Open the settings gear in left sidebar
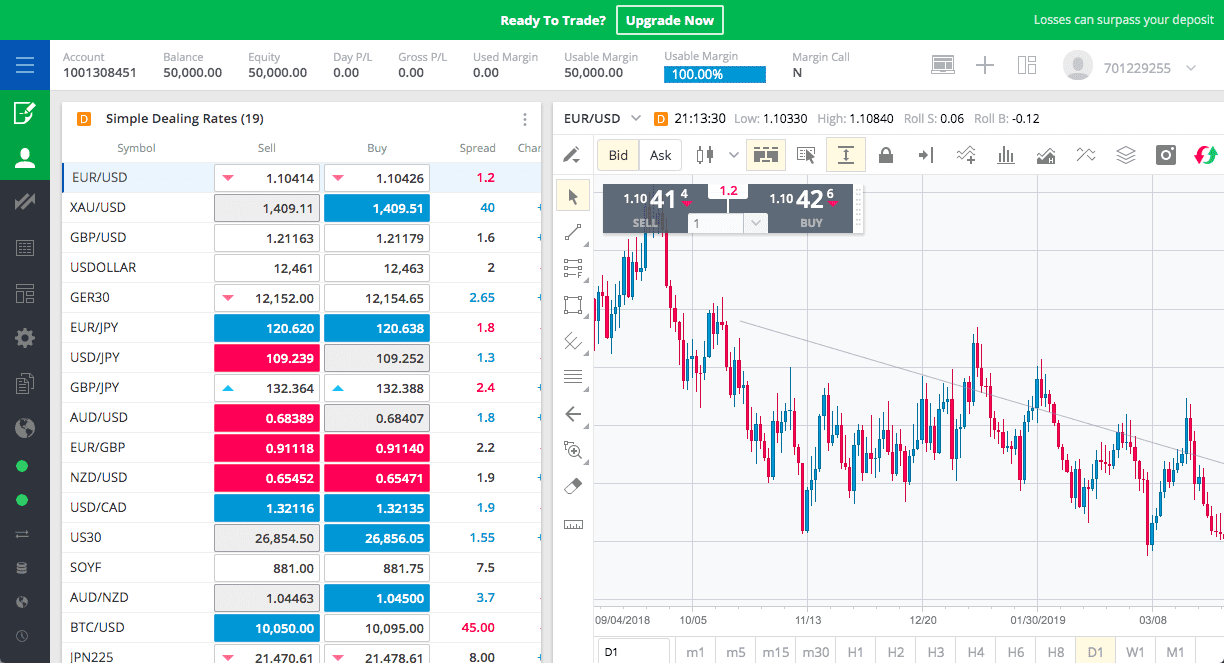This screenshot has width=1224, height=663. 25,337
